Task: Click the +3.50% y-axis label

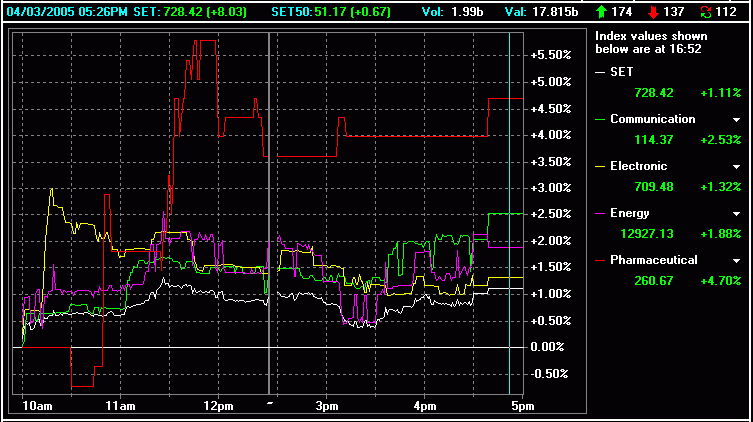Action: [x=551, y=161]
